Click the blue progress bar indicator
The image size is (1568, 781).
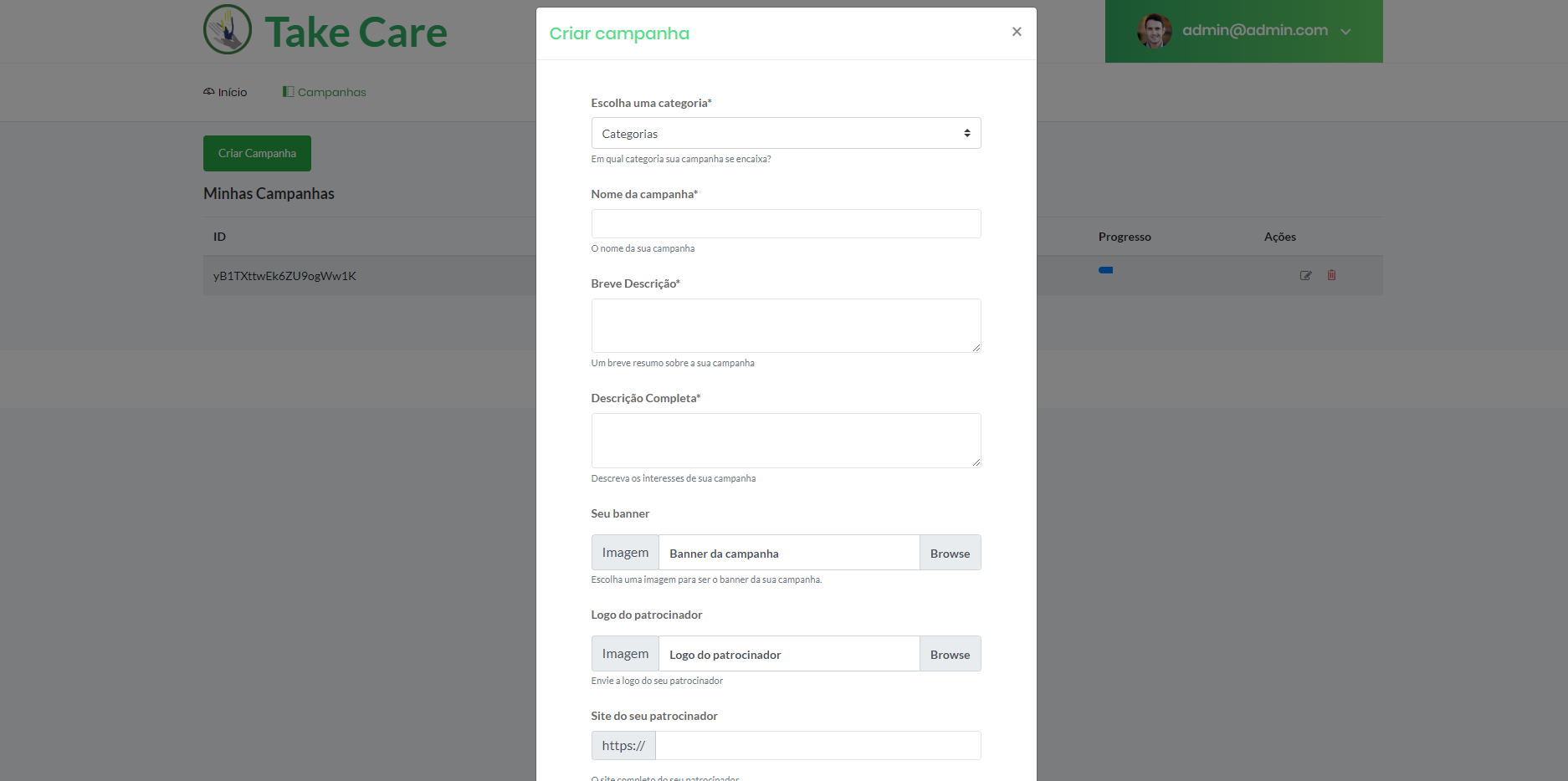pyautogui.click(x=1105, y=270)
